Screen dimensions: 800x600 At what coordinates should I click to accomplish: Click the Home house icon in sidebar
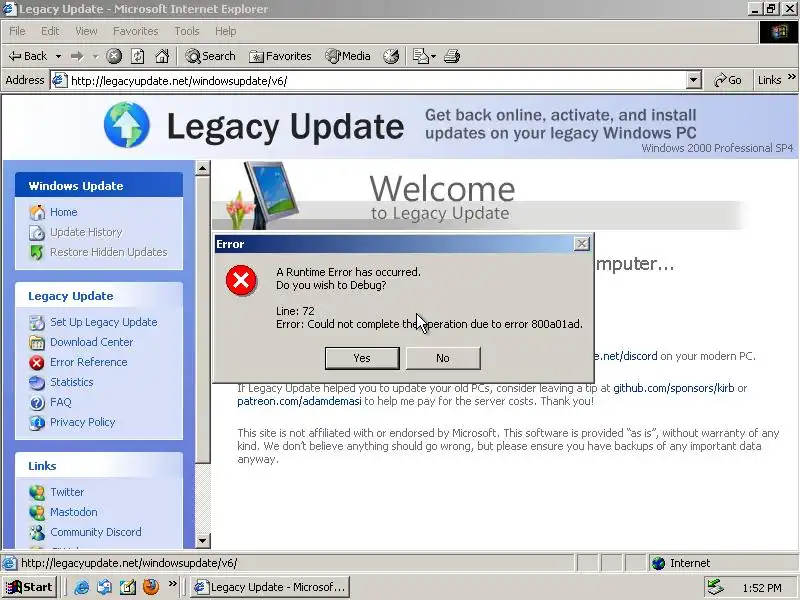[x=37, y=212]
